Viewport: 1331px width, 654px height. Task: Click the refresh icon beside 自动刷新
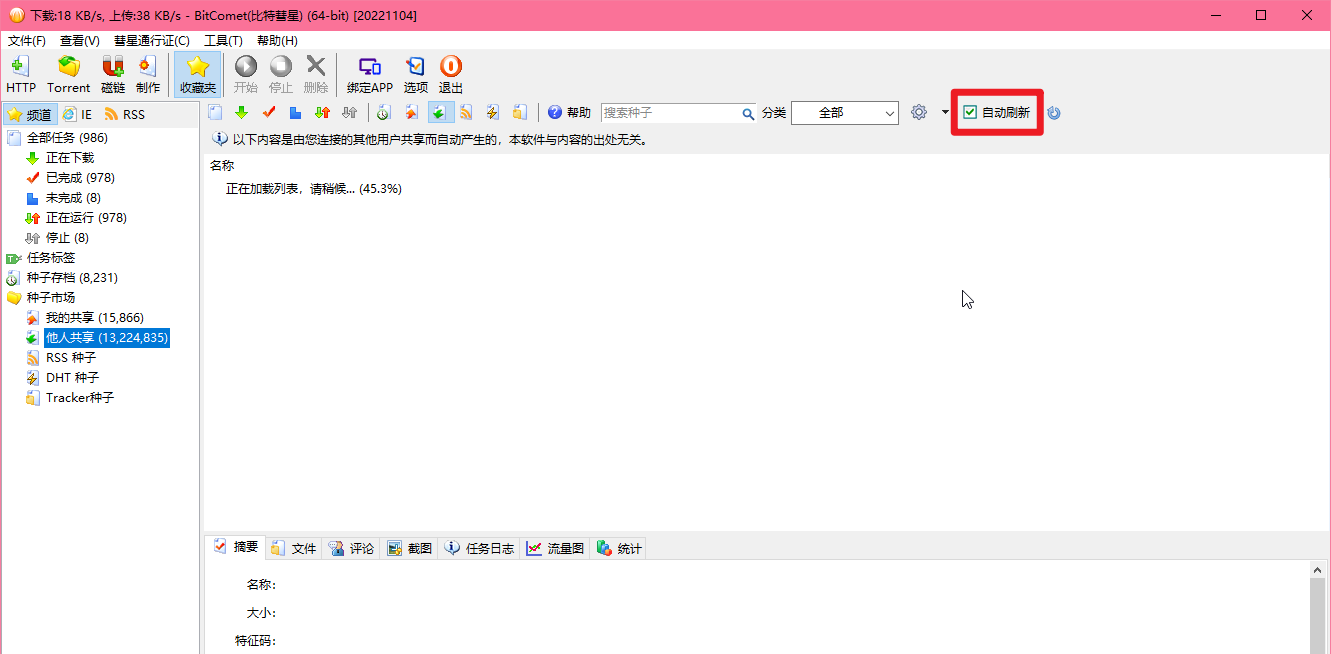(x=1054, y=113)
